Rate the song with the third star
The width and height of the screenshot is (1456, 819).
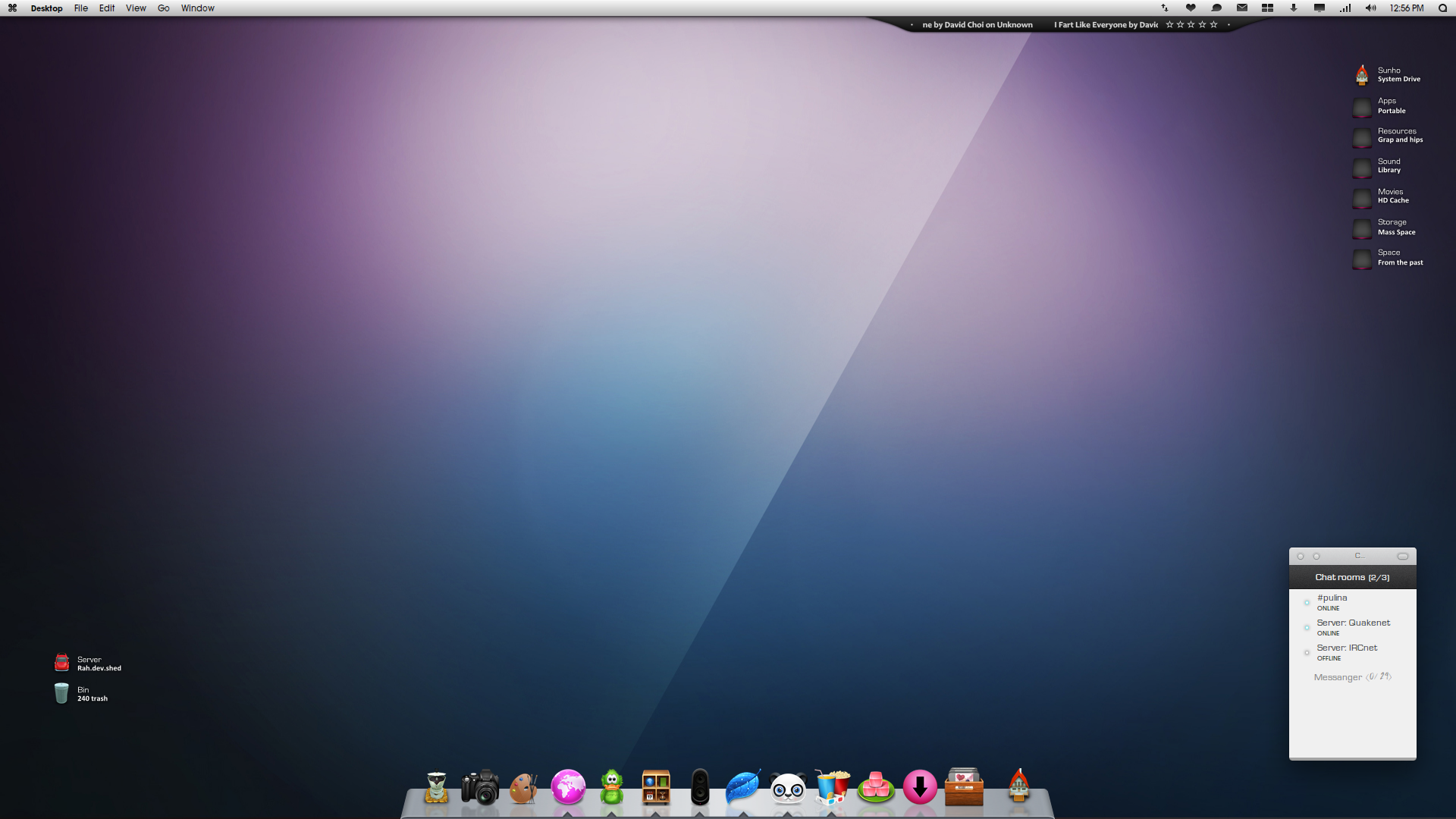1191,24
